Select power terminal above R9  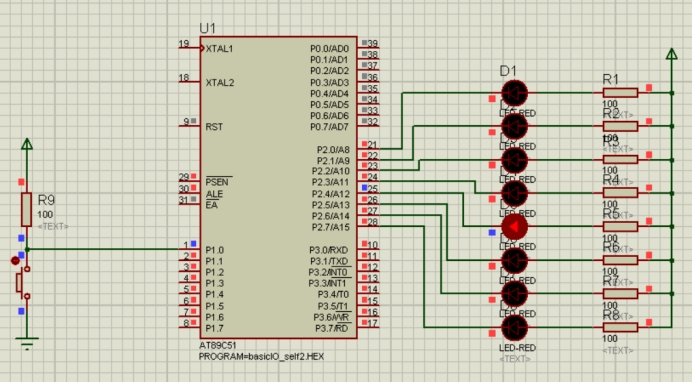pos(27,144)
